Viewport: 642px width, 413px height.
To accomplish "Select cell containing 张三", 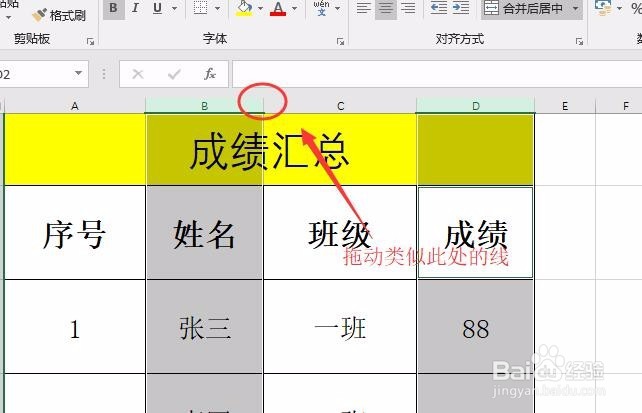I will 204,327.
